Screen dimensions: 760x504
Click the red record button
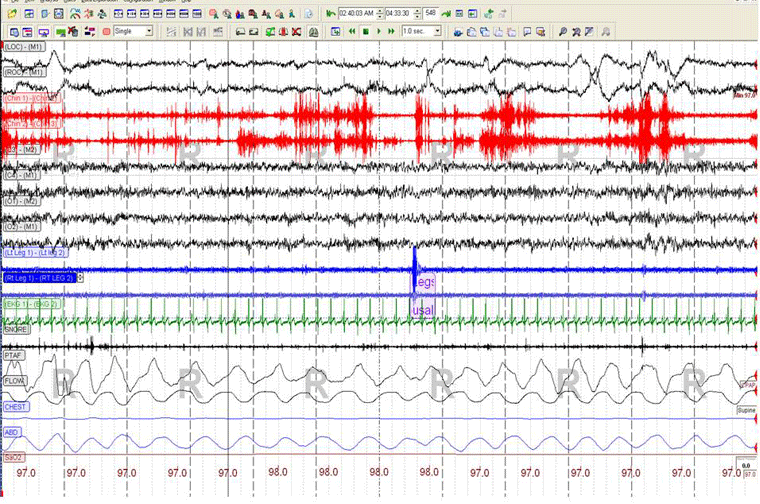coord(105,32)
